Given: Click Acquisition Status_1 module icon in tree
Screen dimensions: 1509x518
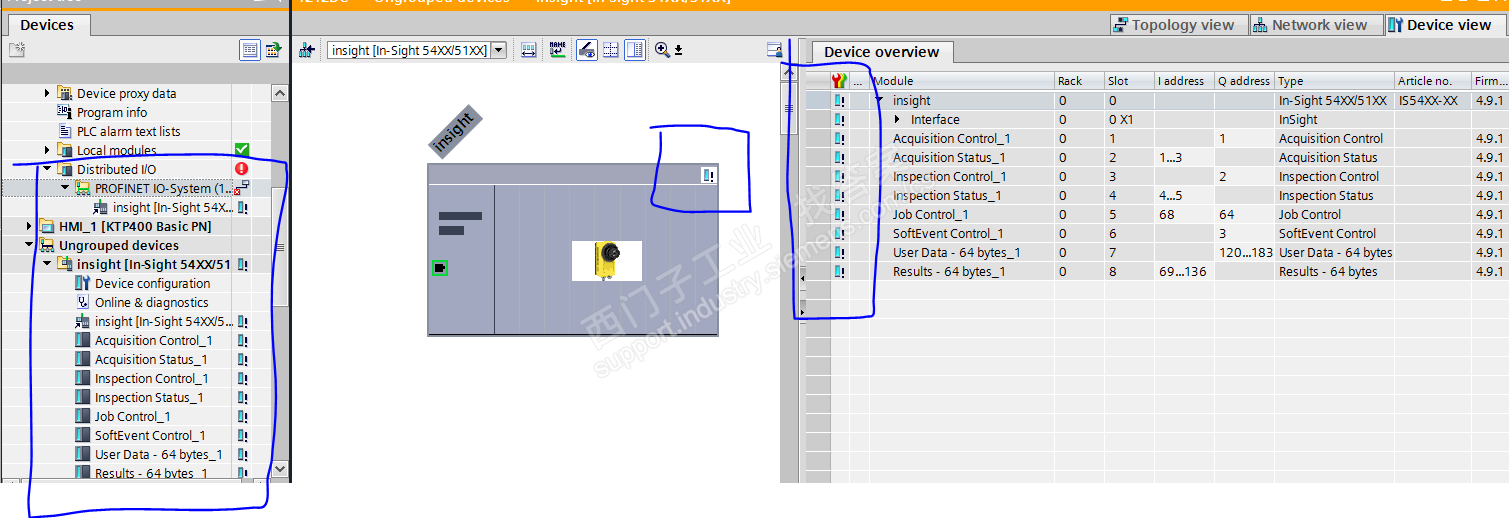Looking at the screenshot, I should click(x=83, y=359).
